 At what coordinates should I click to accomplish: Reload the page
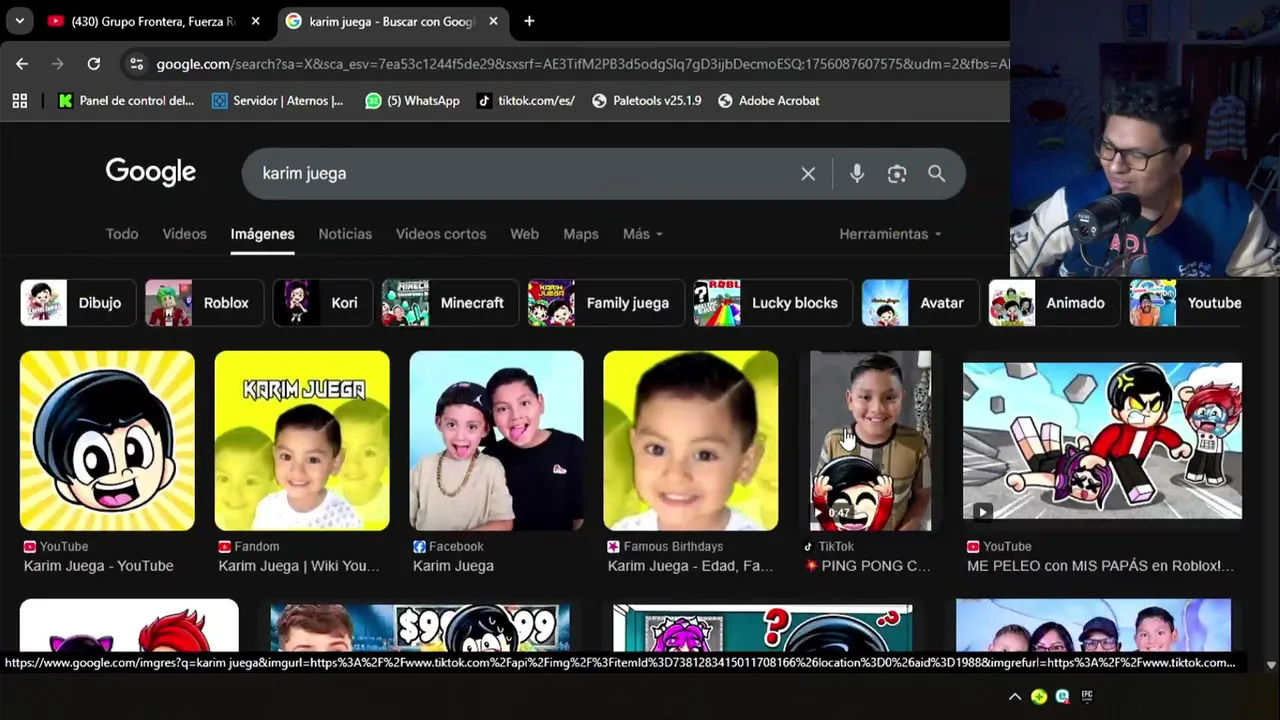(93, 64)
